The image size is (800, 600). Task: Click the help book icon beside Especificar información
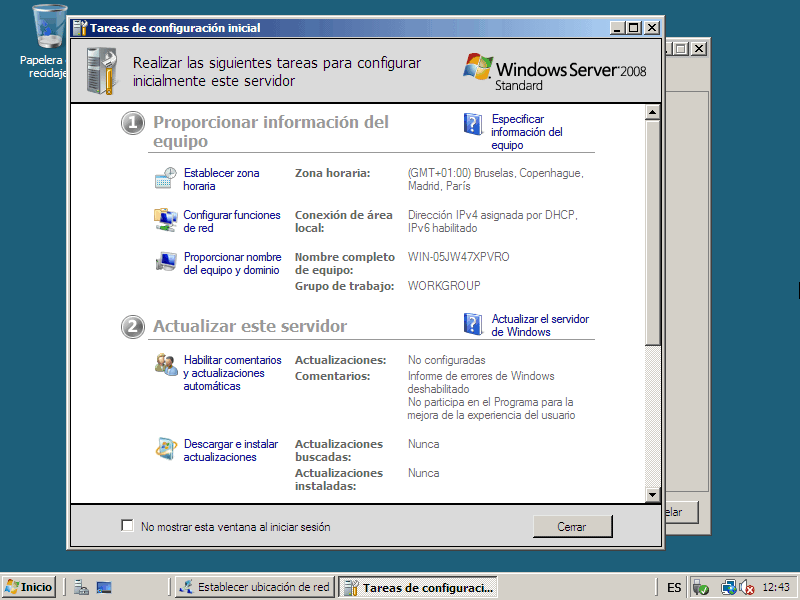[x=473, y=124]
